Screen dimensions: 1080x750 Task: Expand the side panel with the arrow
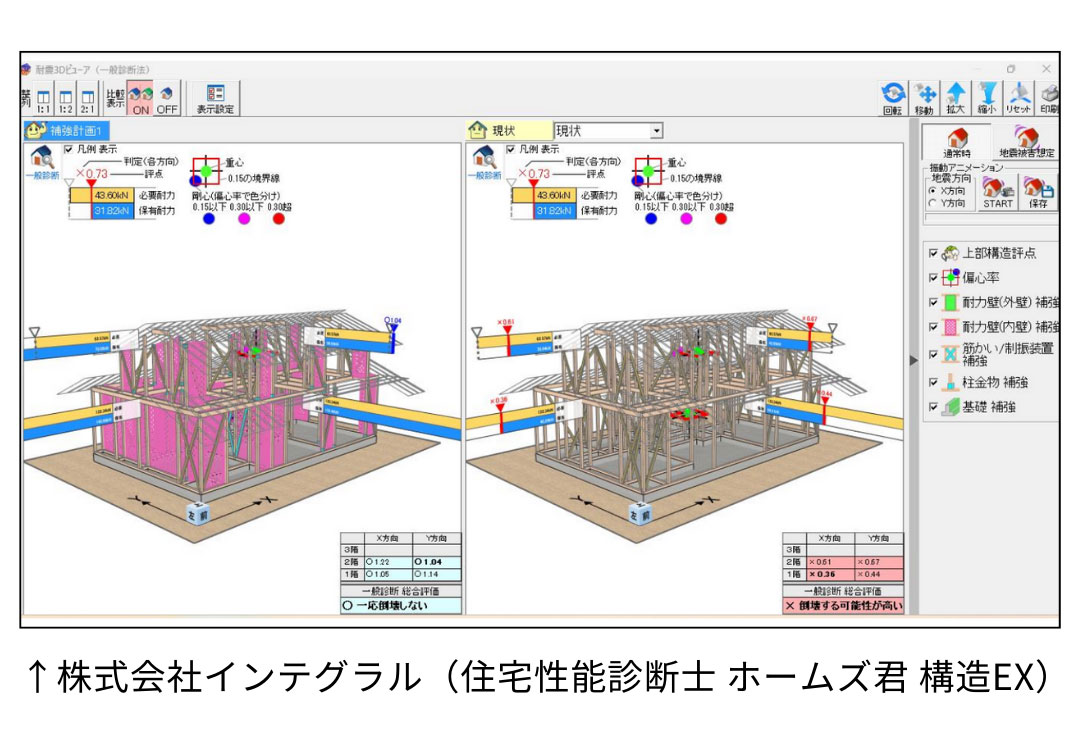[x=913, y=361]
